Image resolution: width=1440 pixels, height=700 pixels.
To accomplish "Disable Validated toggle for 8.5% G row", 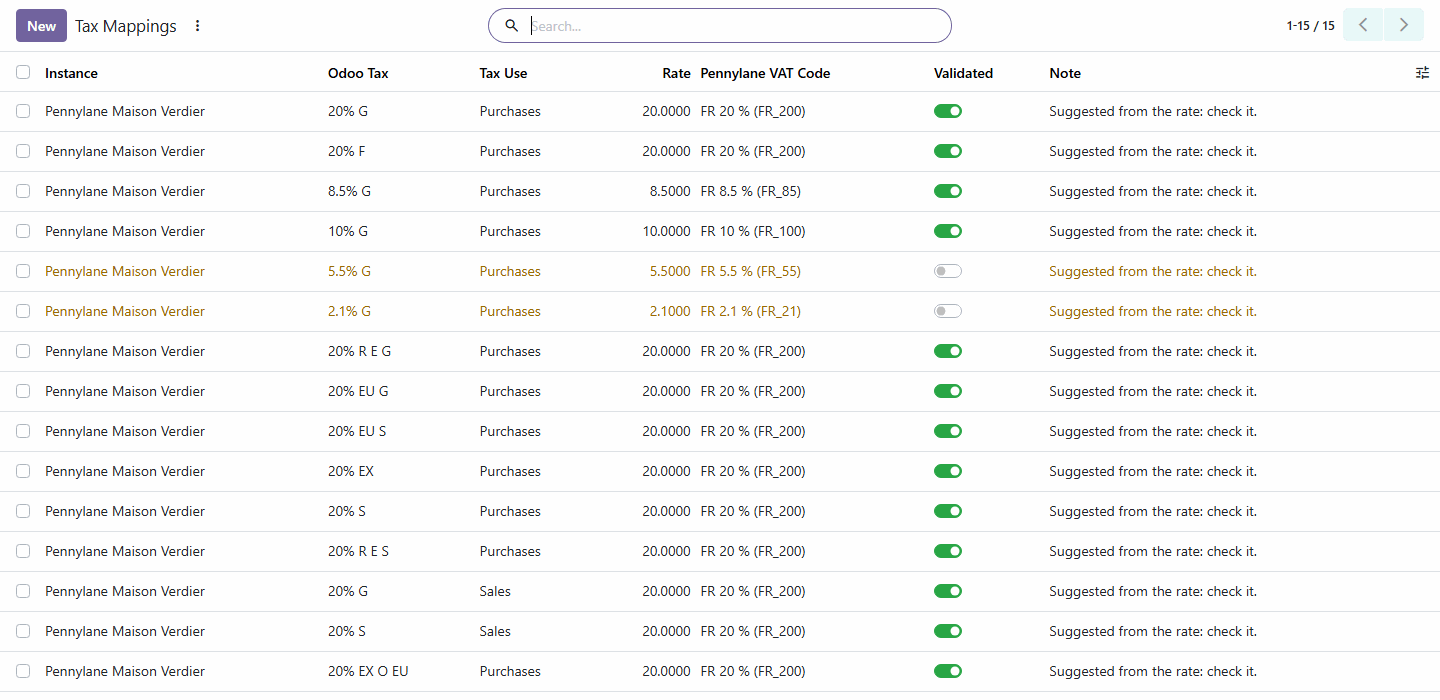I will tap(948, 191).
